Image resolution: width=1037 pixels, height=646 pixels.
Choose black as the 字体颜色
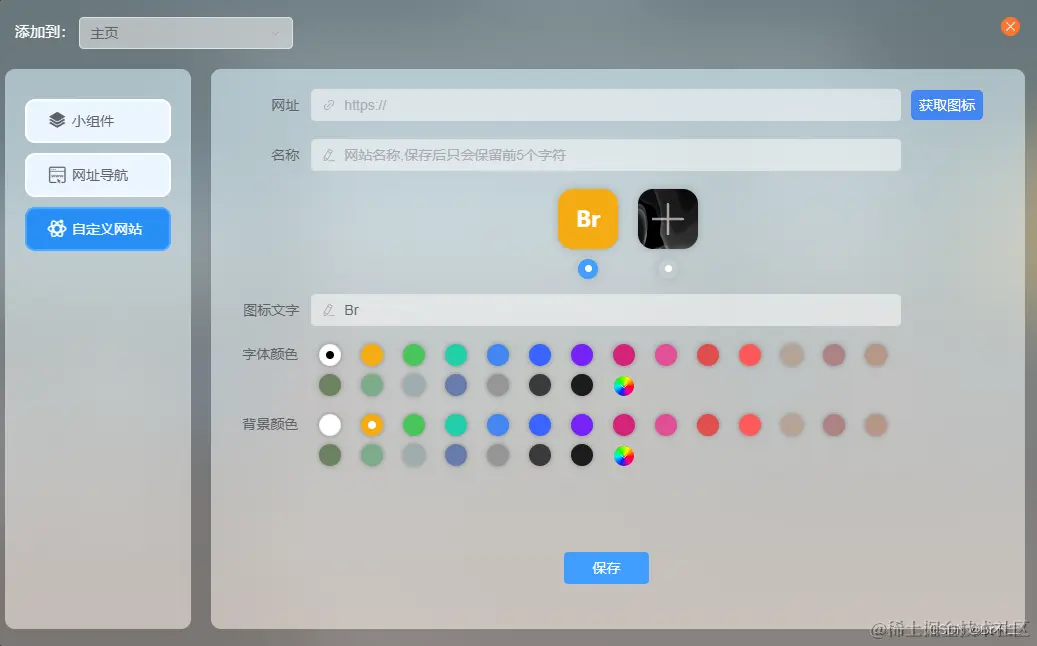[582, 385]
